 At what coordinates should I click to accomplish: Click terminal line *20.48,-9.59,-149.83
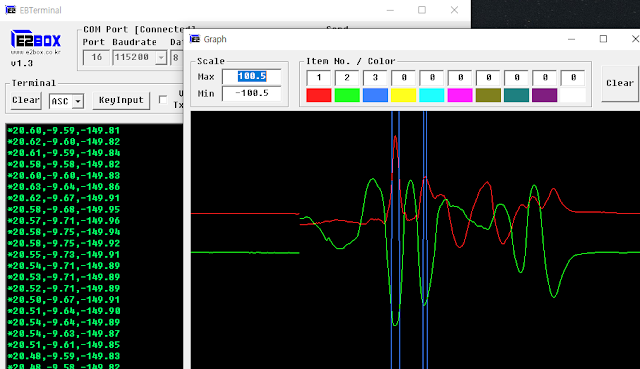coord(64,356)
